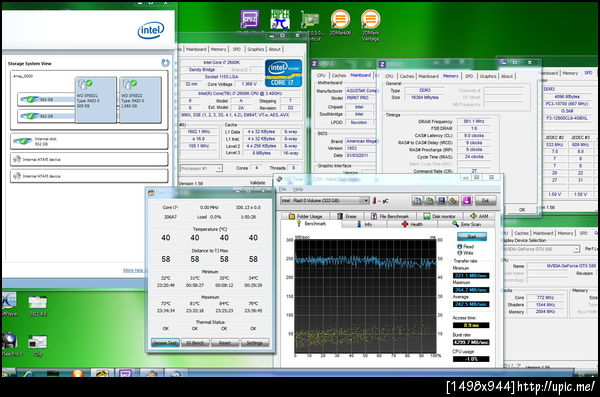The image size is (600, 397).
Task: Click the benchmark graph area in HD Tune
Action: click(x=365, y=296)
